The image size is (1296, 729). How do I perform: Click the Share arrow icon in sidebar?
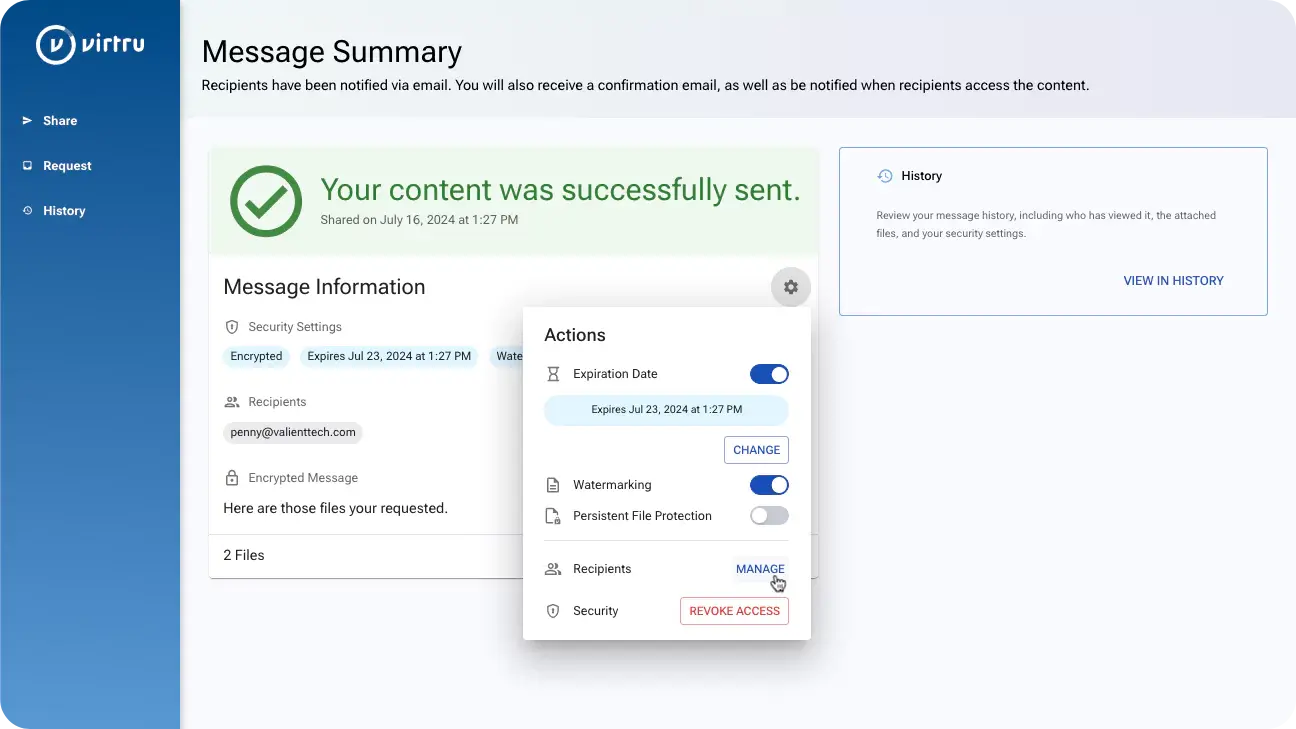coord(27,121)
